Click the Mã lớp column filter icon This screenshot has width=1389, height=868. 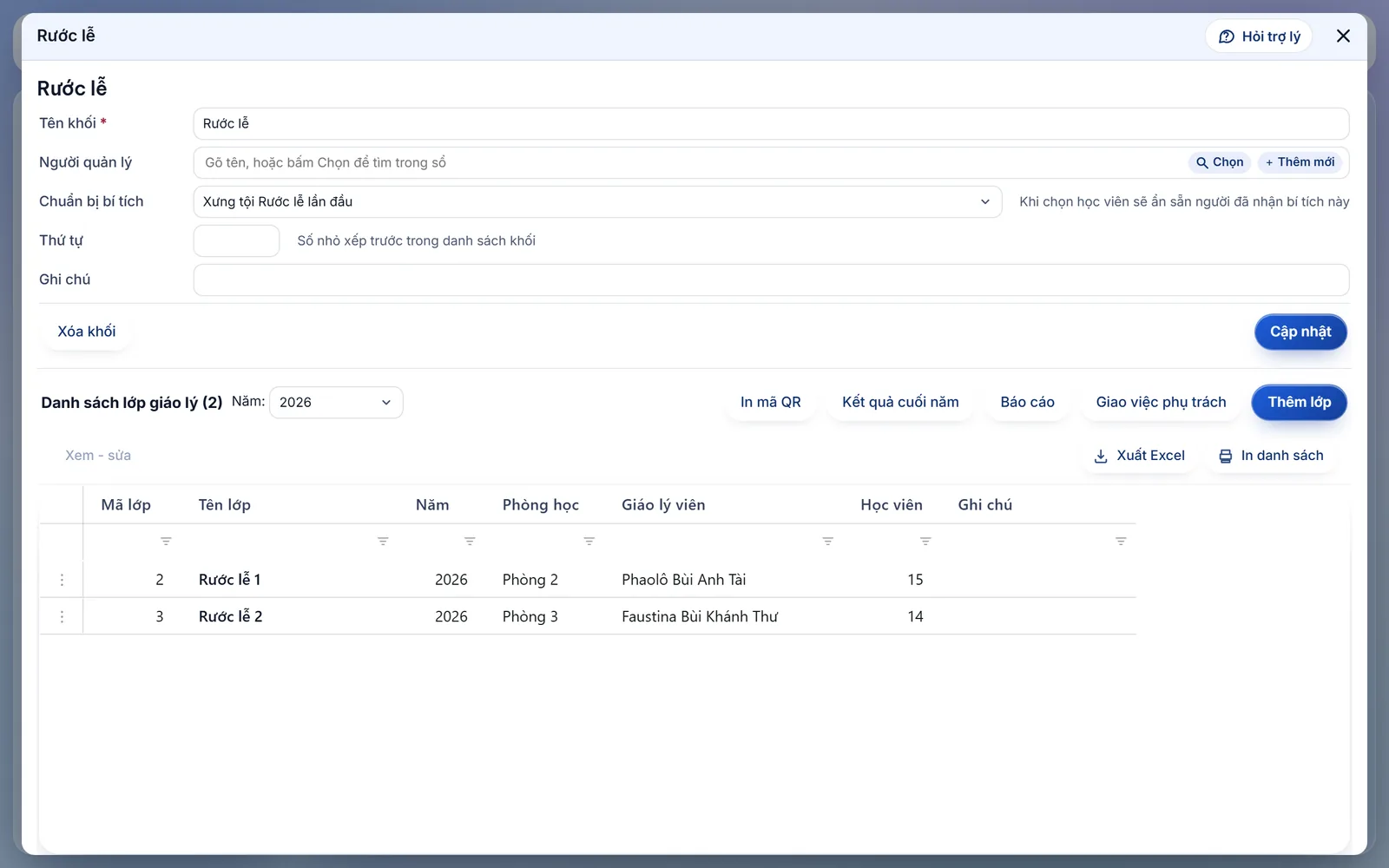point(166,541)
